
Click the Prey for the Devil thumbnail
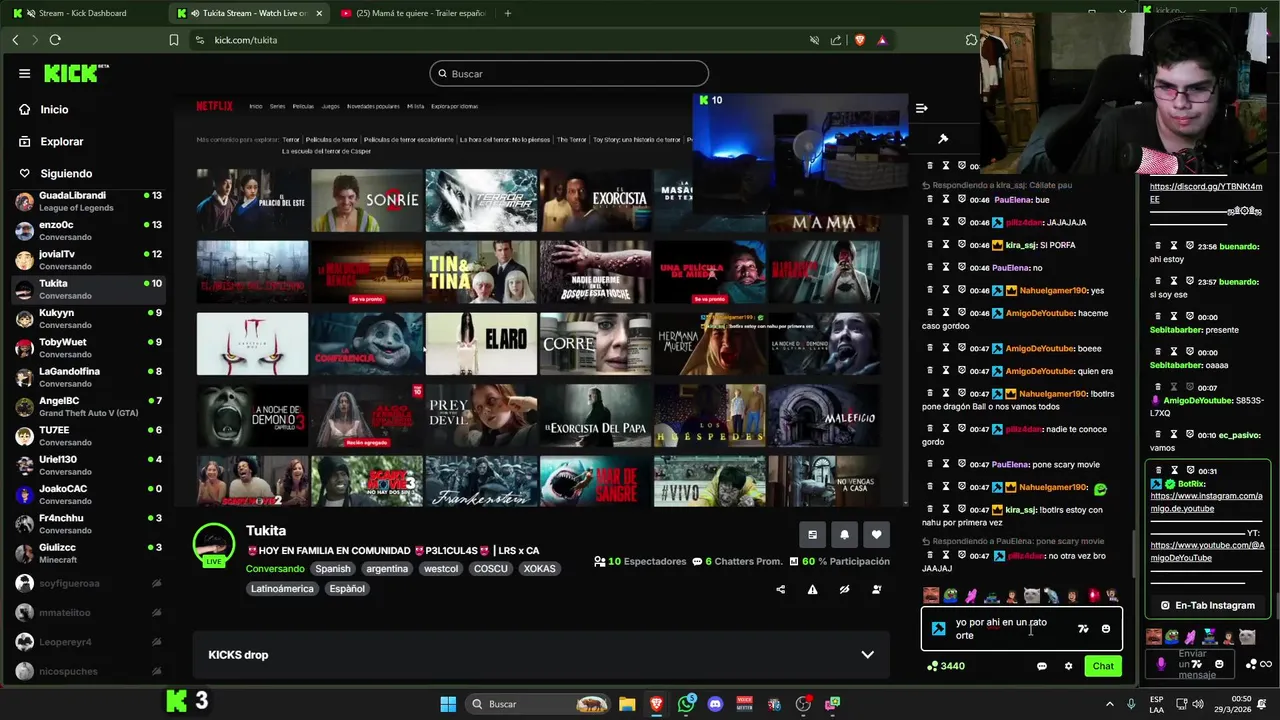[x=481, y=415]
